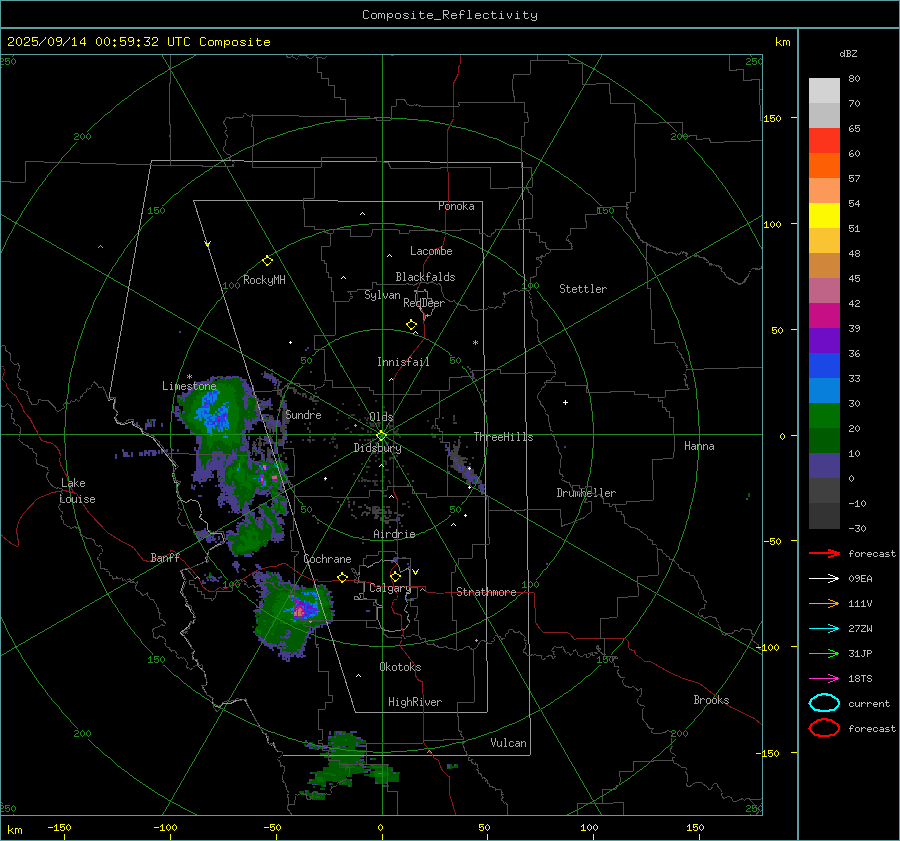Click the red forecast arrow in legend
Image resolution: width=900 pixels, height=841 pixels.
tap(824, 553)
